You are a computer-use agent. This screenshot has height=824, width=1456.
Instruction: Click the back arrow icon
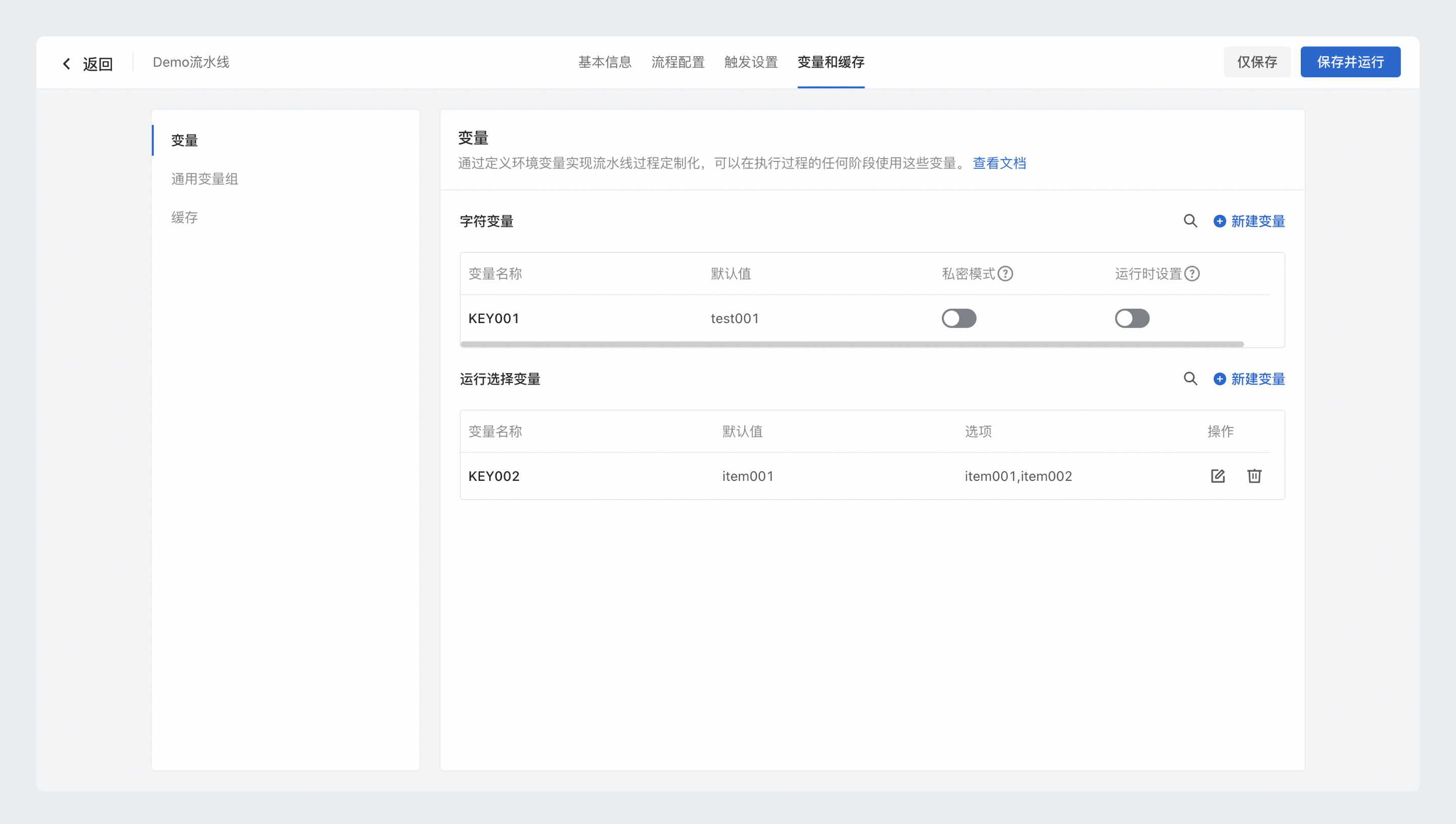point(67,63)
